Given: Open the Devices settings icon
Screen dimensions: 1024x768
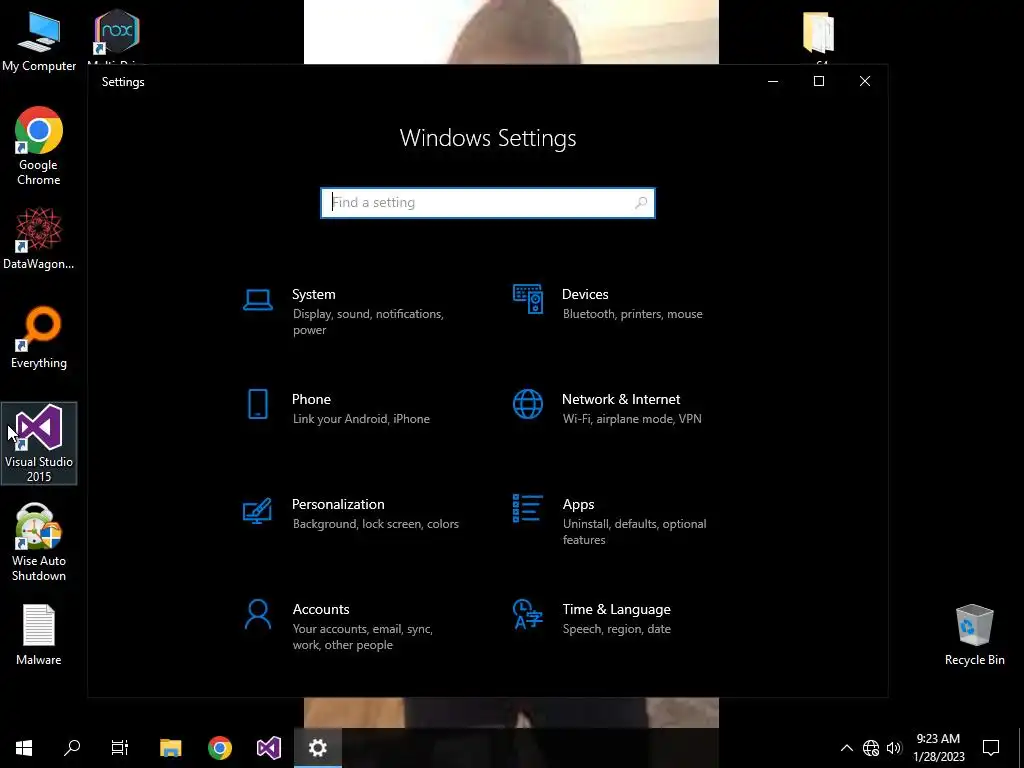Looking at the screenshot, I should tap(528, 299).
